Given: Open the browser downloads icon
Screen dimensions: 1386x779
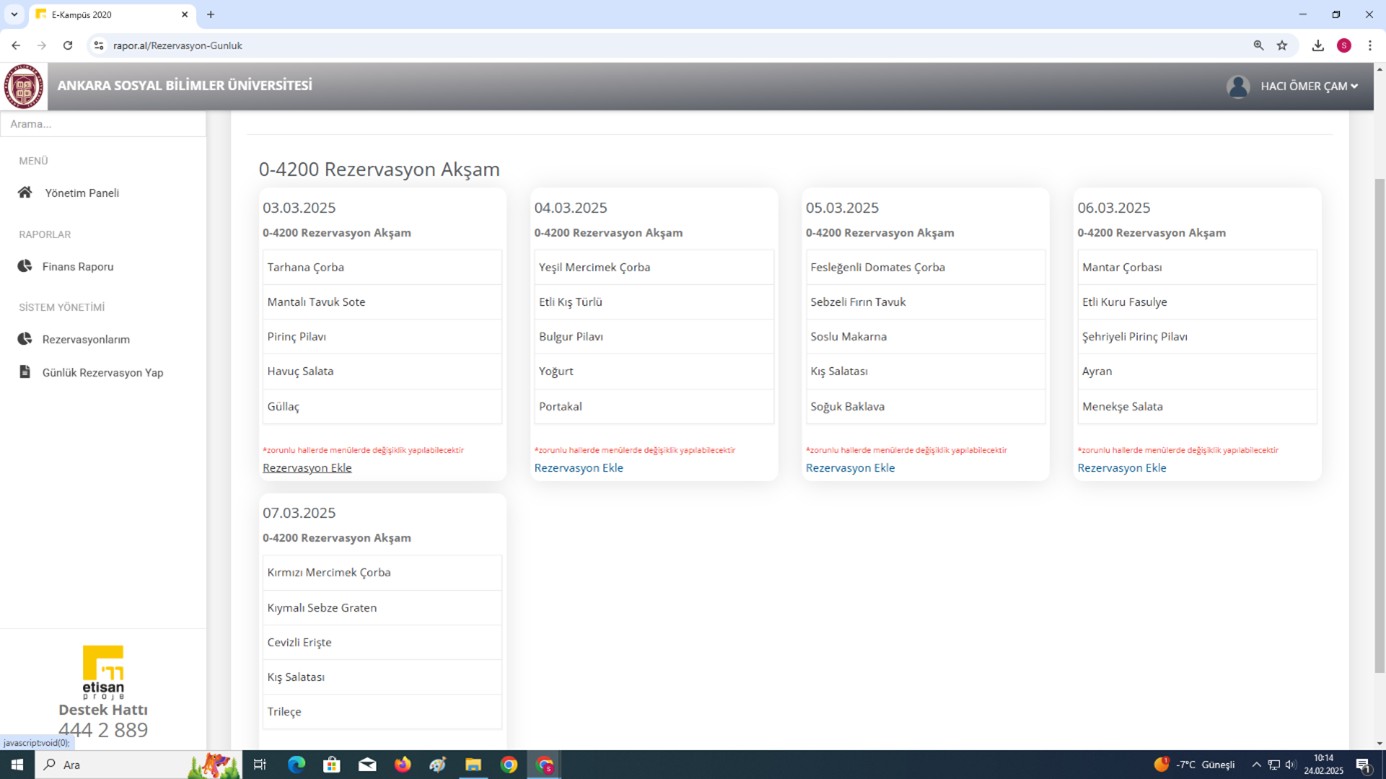Looking at the screenshot, I should (1318, 45).
